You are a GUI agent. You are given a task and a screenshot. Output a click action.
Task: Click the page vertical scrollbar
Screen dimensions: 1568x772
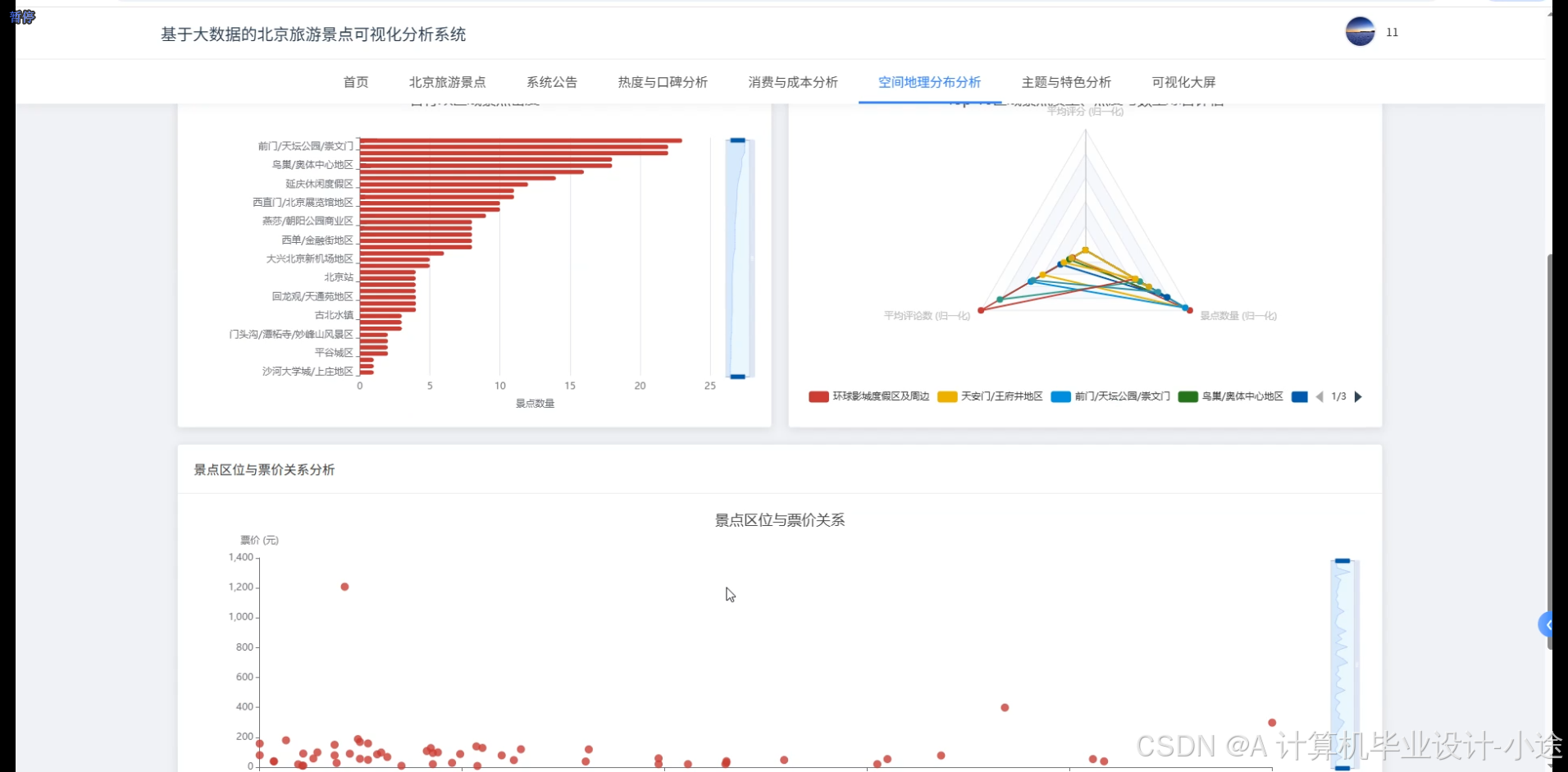tap(1549, 451)
